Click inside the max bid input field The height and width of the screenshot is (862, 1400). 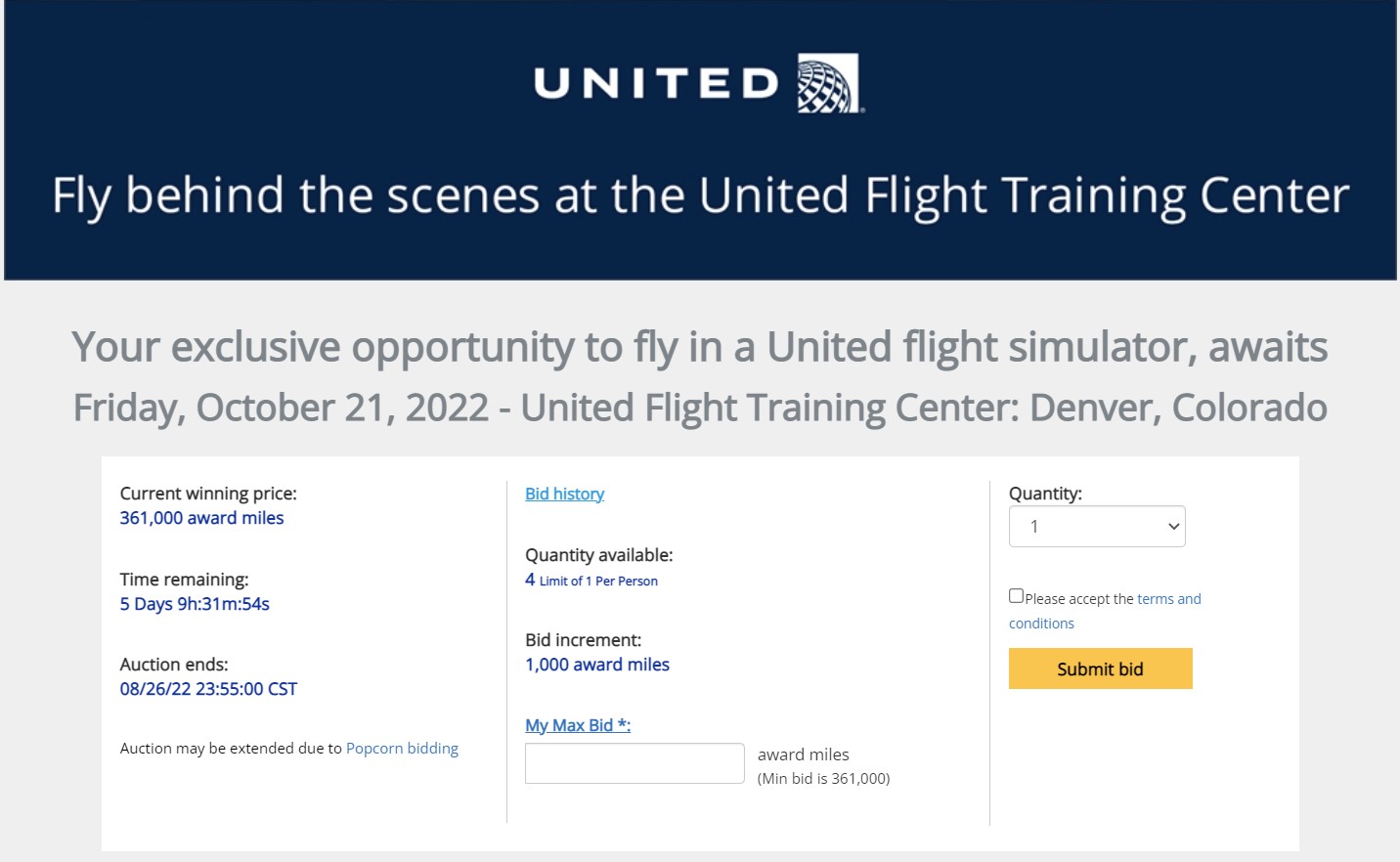pyautogui.click(x=634, y=763)
